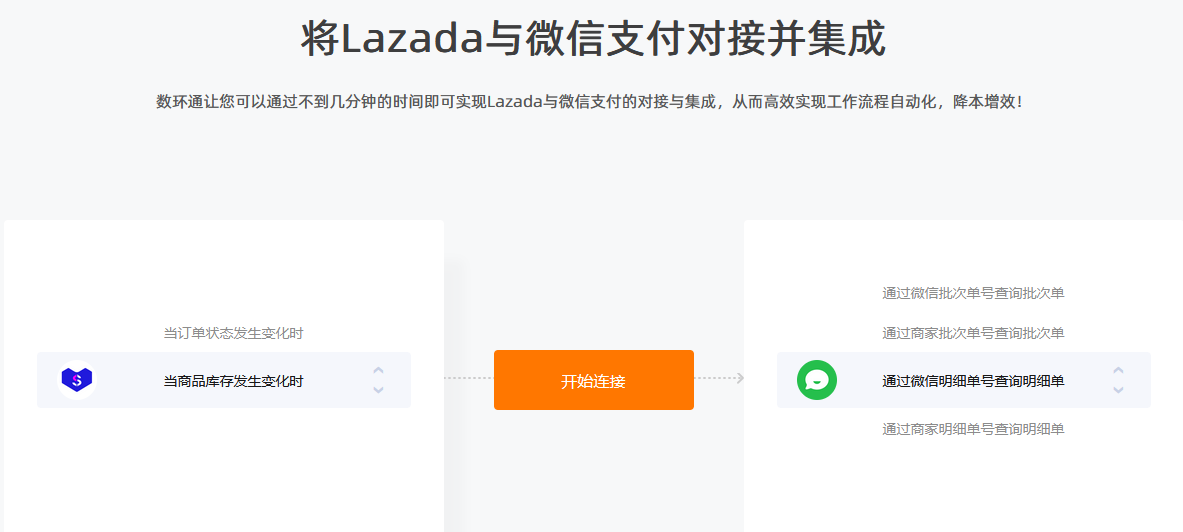Click the down chevron beside 通过微信明细单号查询明细单

coord(1118,389)
